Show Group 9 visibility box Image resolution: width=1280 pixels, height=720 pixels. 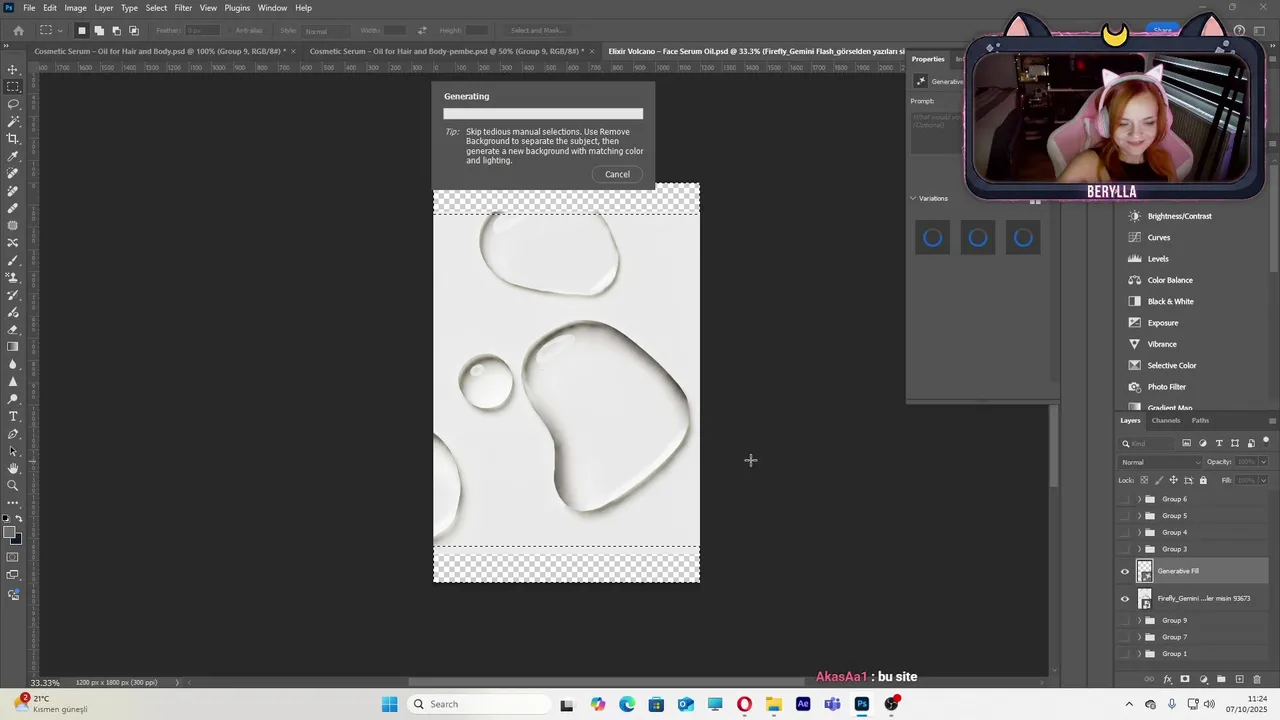tap(1125, 620)
